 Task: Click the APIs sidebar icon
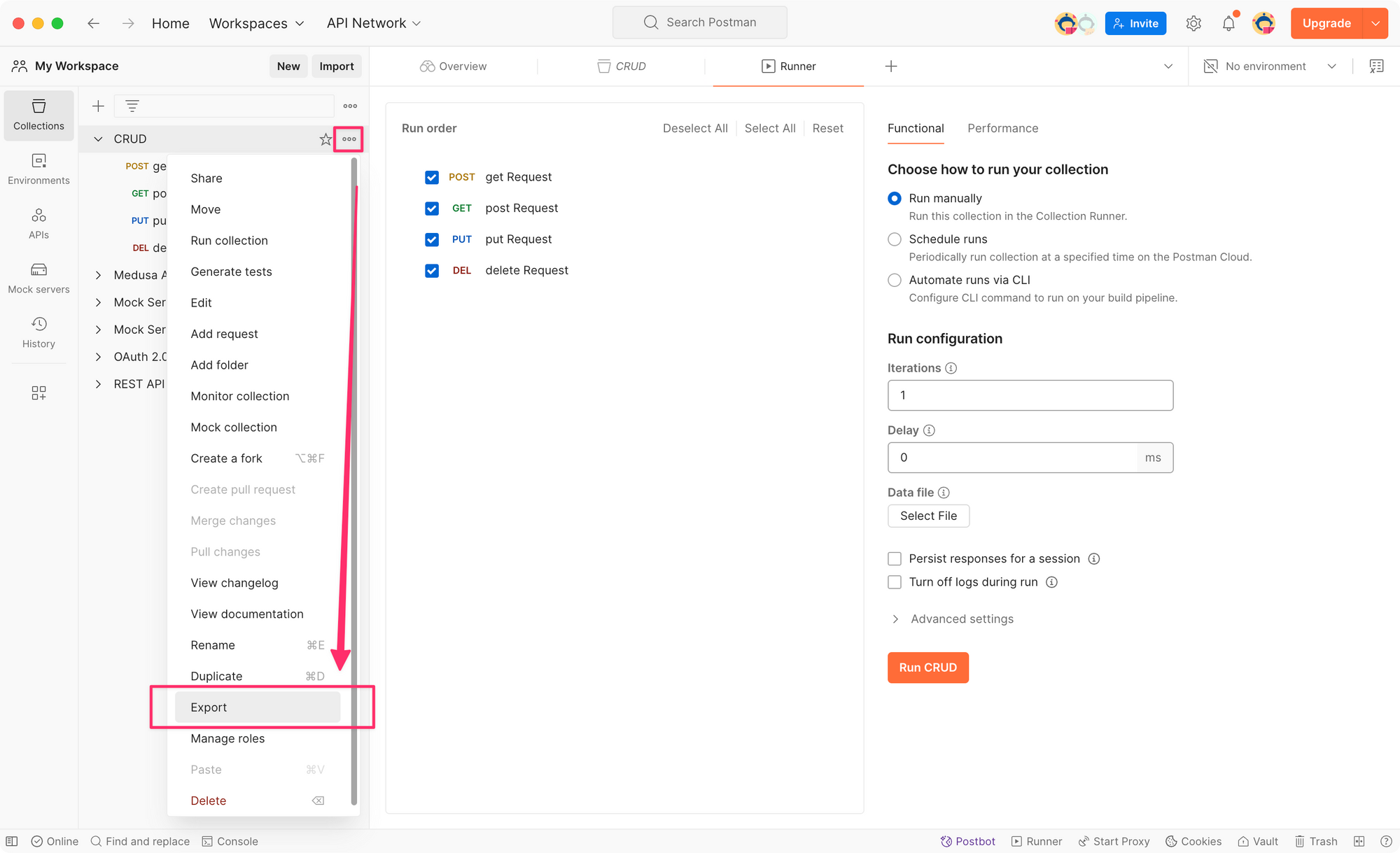point(38,222)
